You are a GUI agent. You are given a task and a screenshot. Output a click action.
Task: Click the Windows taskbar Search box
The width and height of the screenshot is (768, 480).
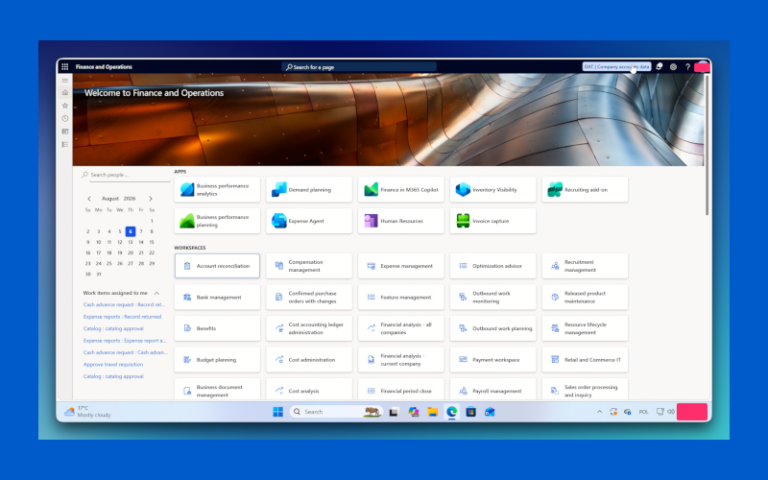point(336,412)
